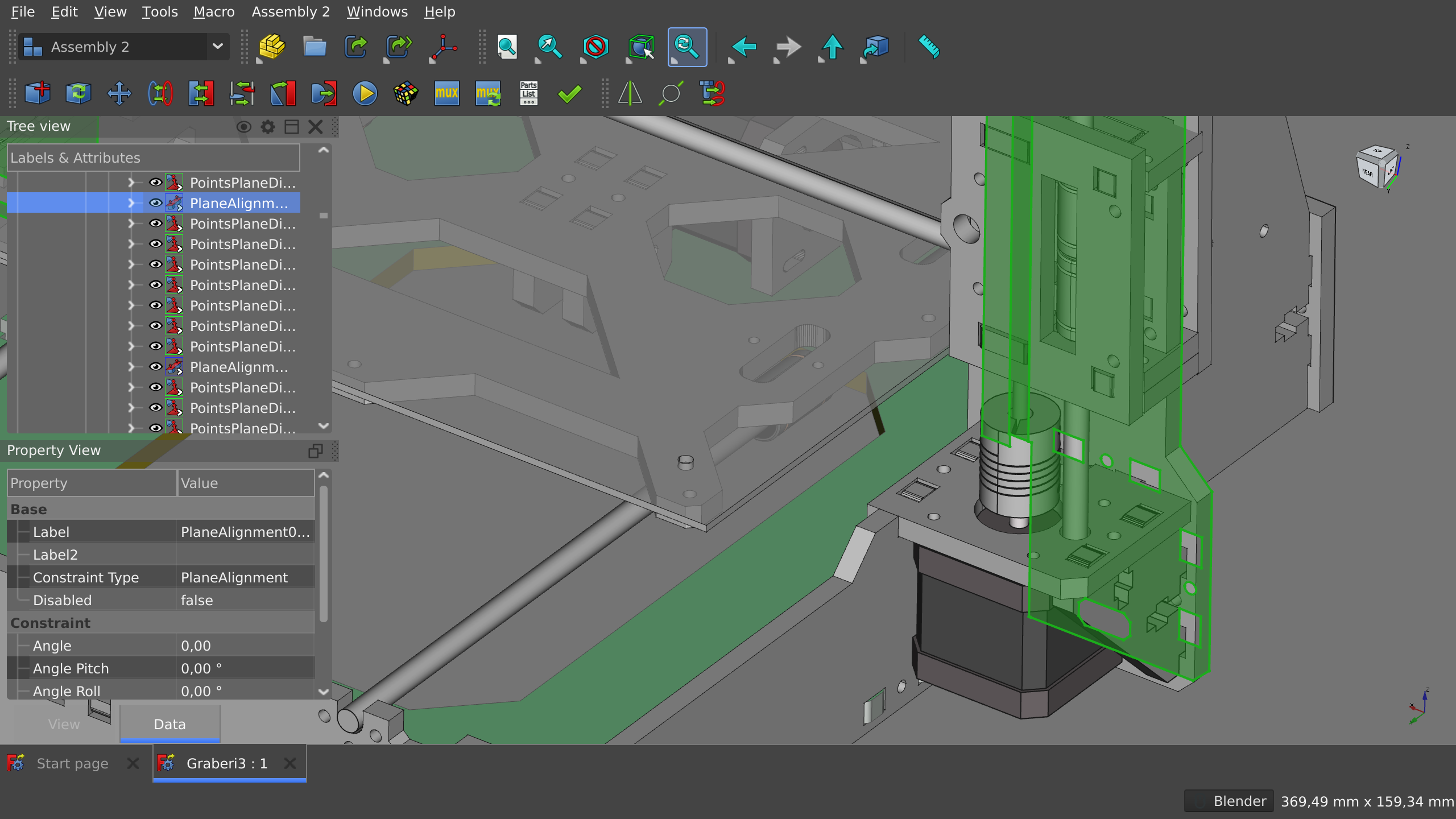Expand the highlighted PlaneAlignm tree item
Image resolution: width=1456 pixels, height=819 pixels.
tap(131, 203)
